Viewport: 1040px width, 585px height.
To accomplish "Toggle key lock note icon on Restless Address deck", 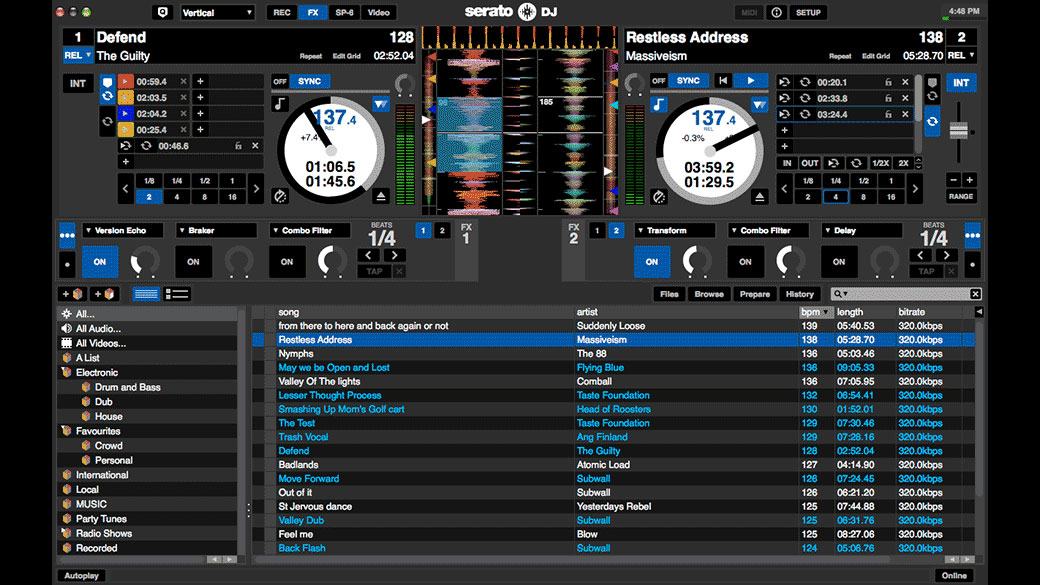I will [659, 104].
